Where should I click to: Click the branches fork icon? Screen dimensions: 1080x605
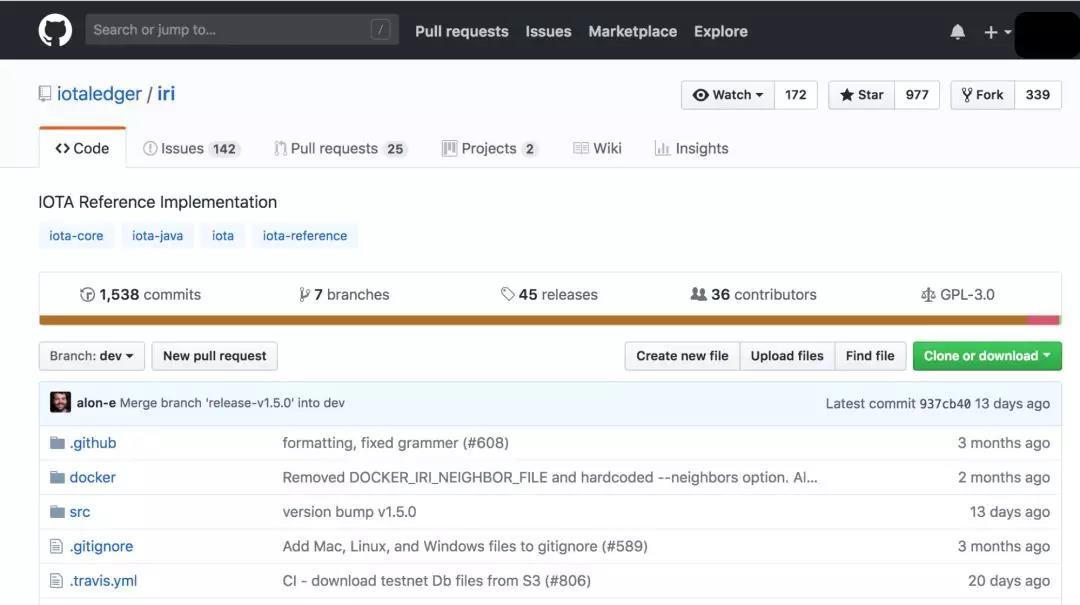(x=304, y=295)
